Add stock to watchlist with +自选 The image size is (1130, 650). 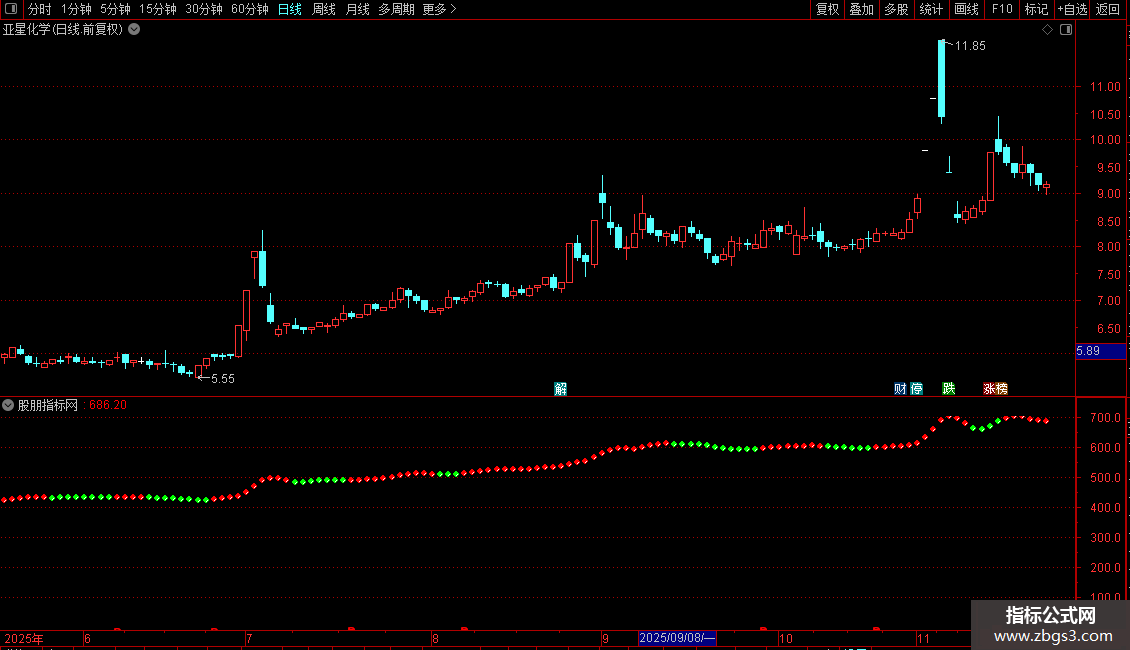pyautogui.click(x=1072, y=9)
